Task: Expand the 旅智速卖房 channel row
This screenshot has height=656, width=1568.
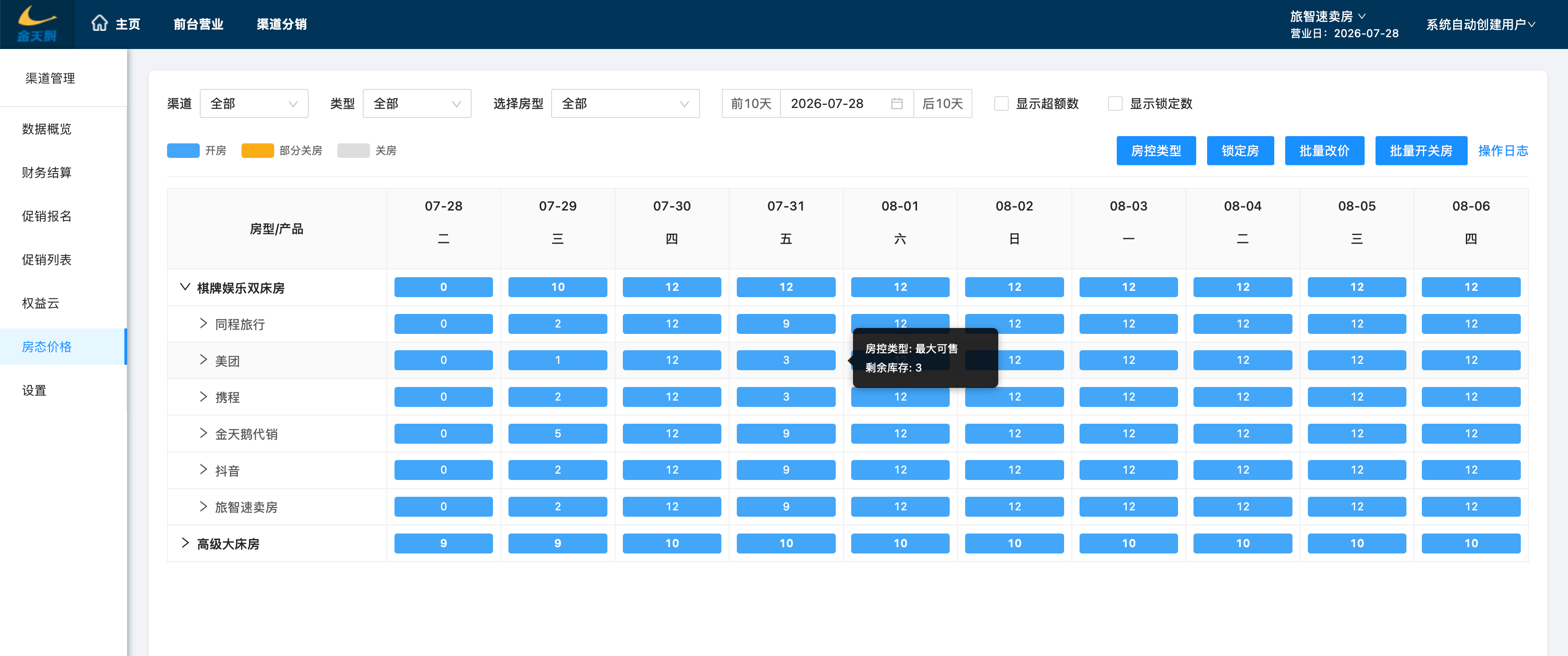Action: pos(203,506)
